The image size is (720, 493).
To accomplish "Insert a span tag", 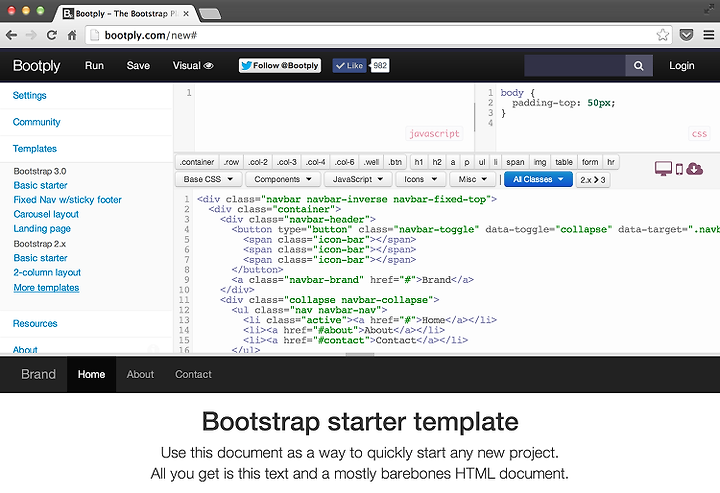I will click(515, 162).
